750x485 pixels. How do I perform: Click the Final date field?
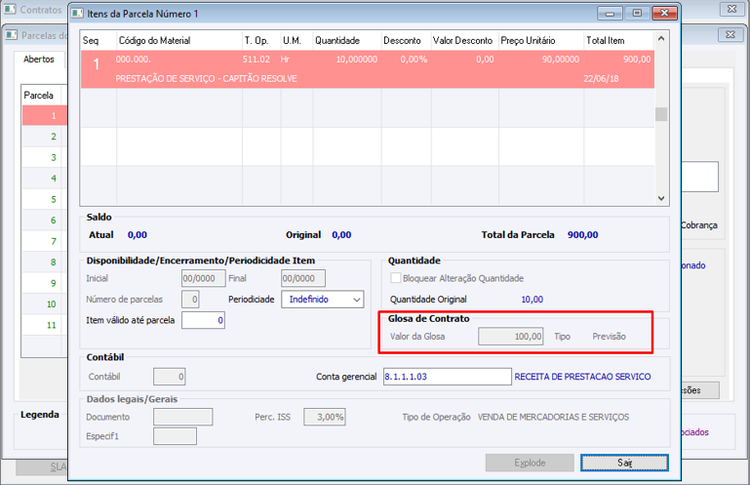tap(303, 278)
